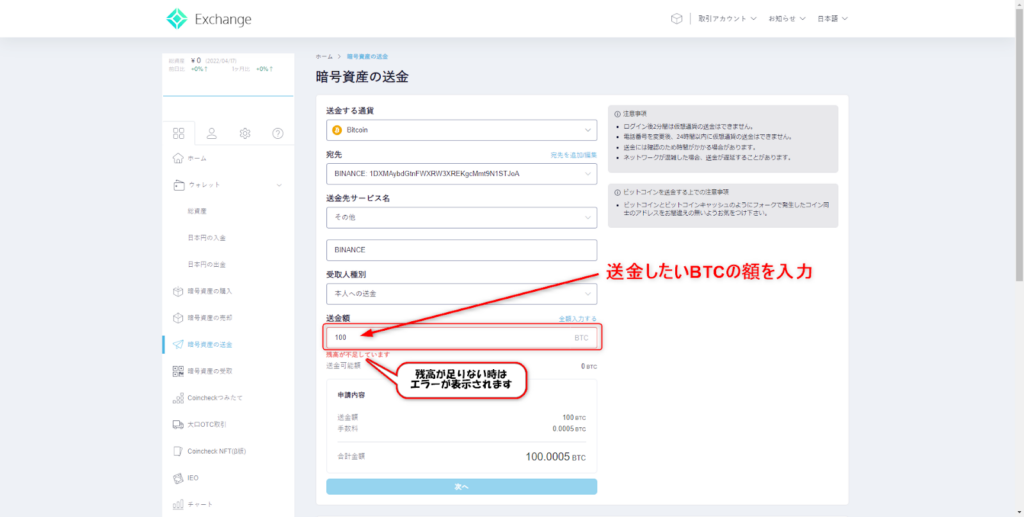Open the 宛先 BINANCE address dropdown

pyautogui.click(x=462, y=174)
